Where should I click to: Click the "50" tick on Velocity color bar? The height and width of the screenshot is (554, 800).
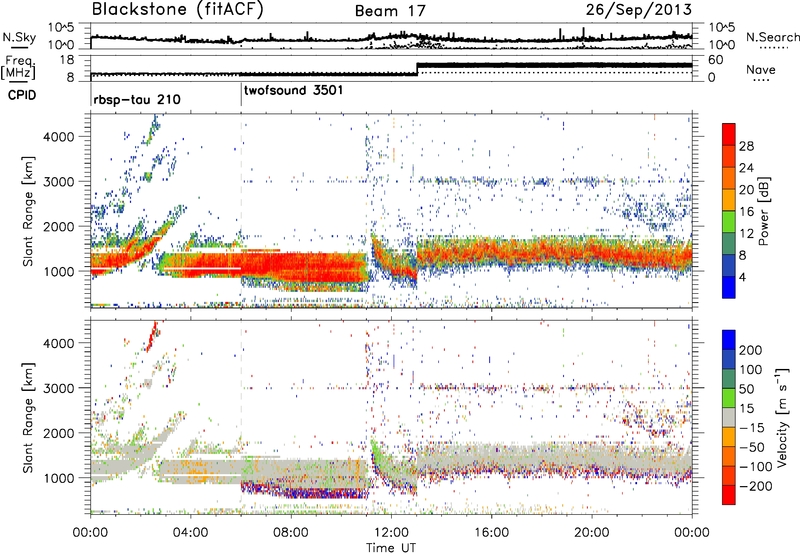point(746,389)
